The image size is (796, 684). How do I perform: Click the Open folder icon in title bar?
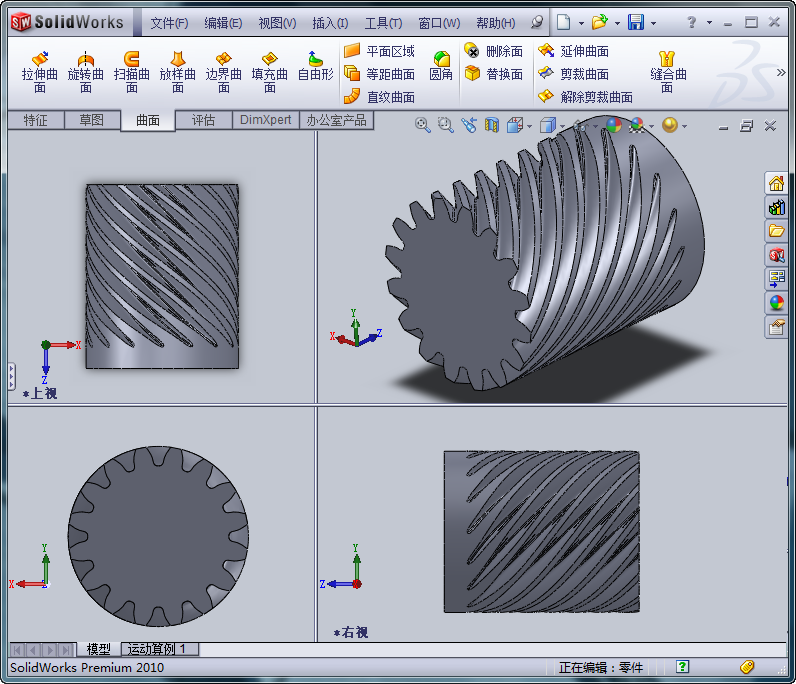(x=600, y=22)
